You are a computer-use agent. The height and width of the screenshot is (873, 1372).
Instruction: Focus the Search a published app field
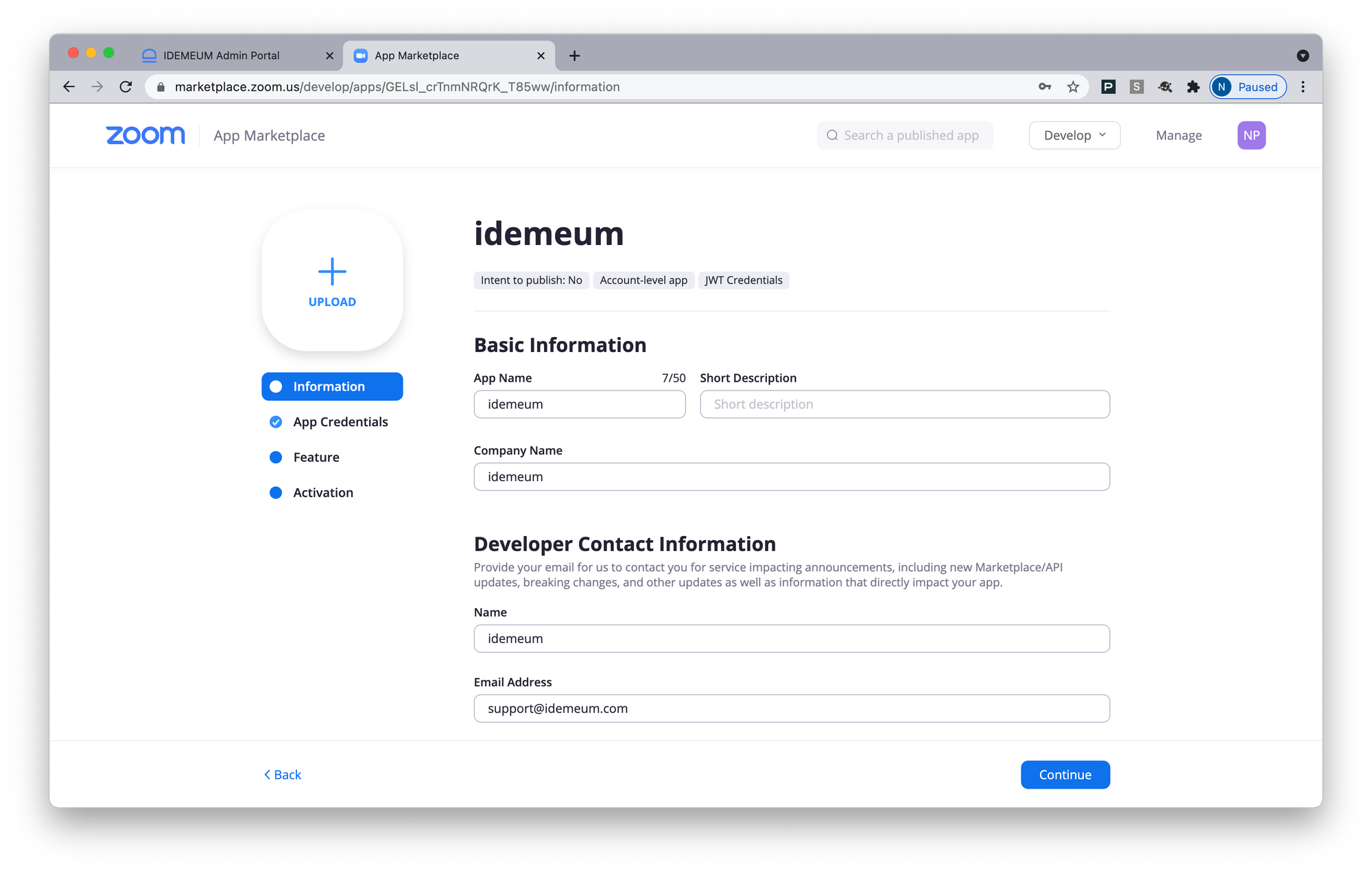(x=905, y=135)
